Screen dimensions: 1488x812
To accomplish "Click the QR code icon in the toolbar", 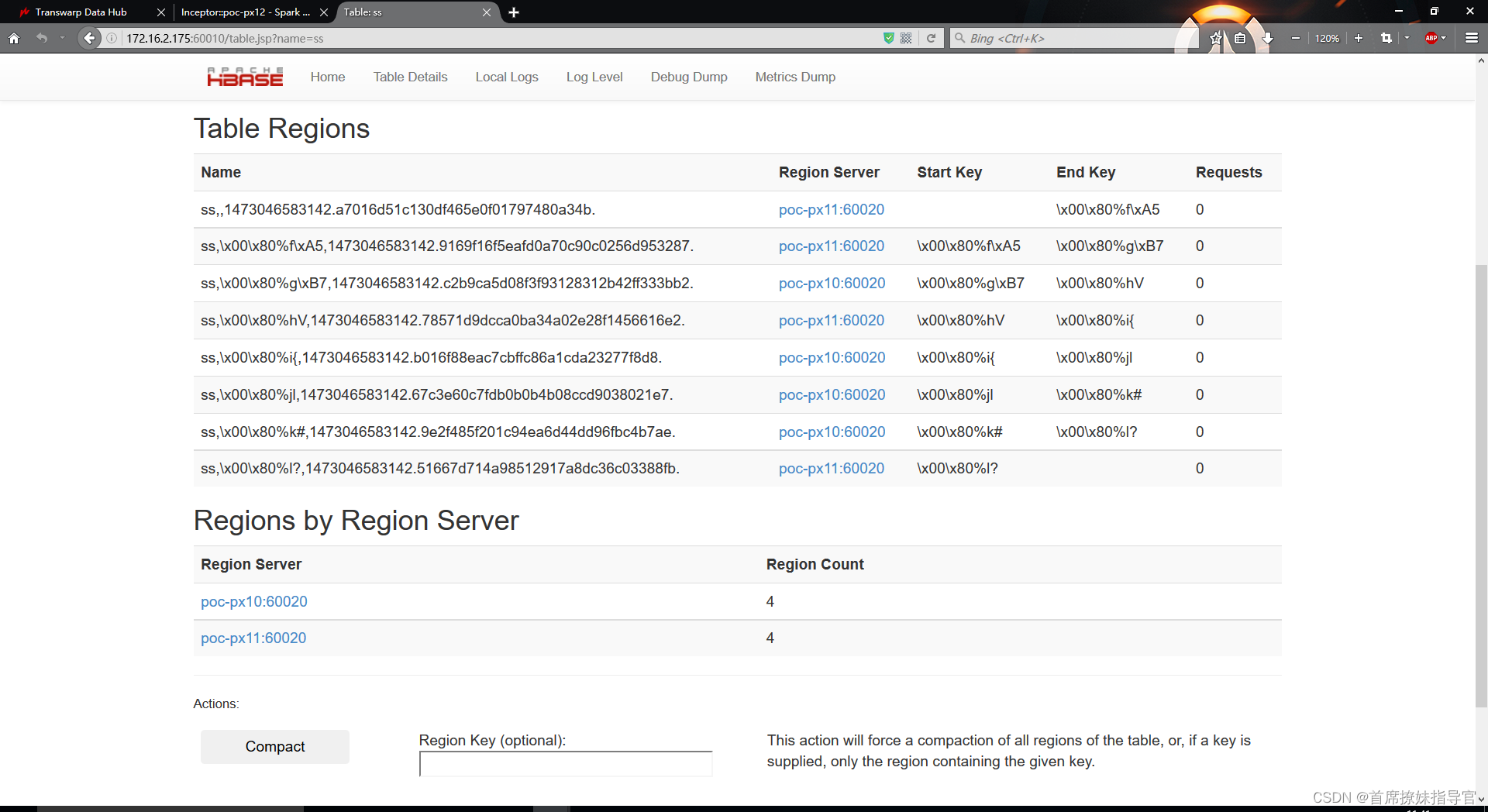I will click(905, 38).
